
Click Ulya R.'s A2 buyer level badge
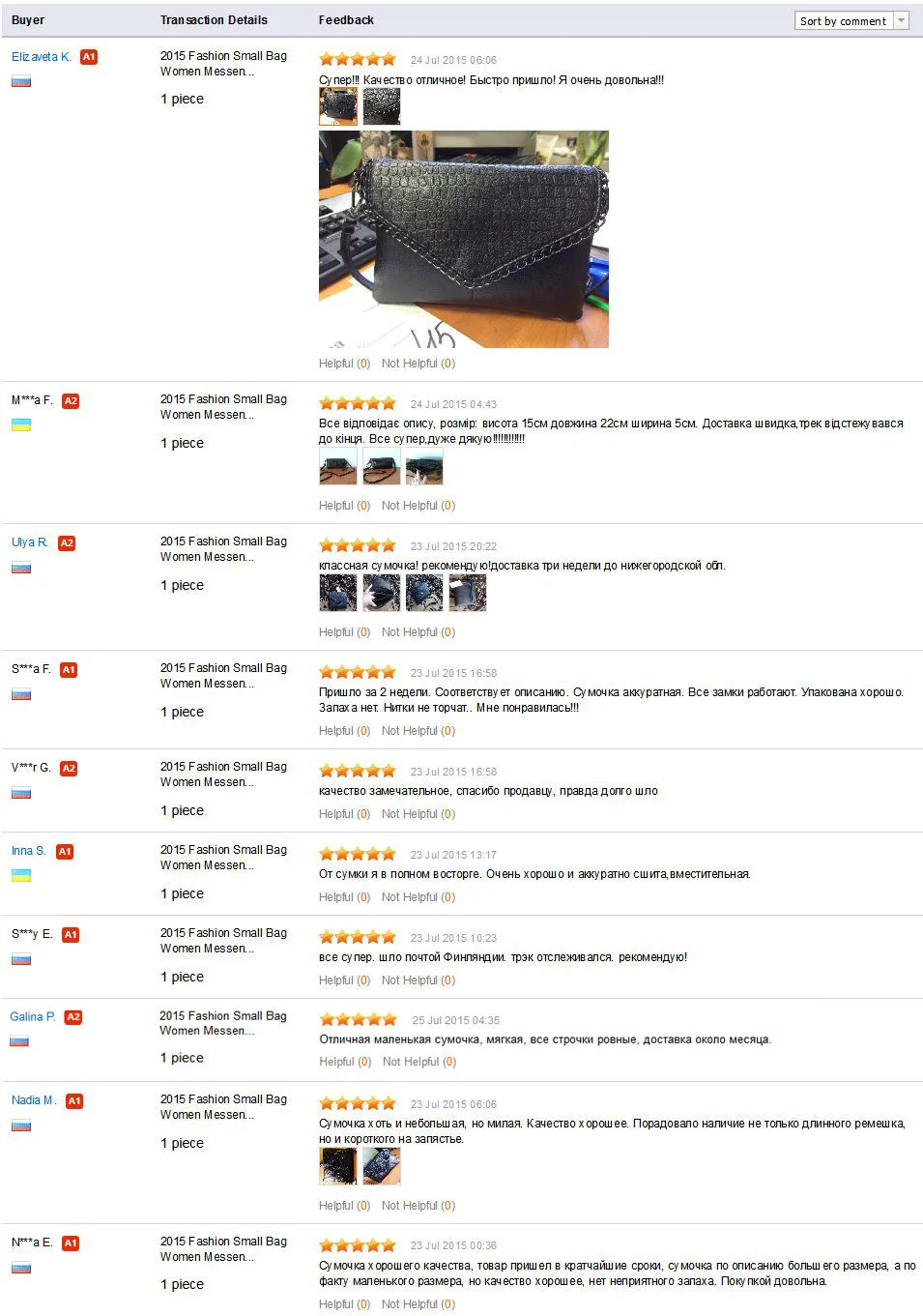[67, 543]
